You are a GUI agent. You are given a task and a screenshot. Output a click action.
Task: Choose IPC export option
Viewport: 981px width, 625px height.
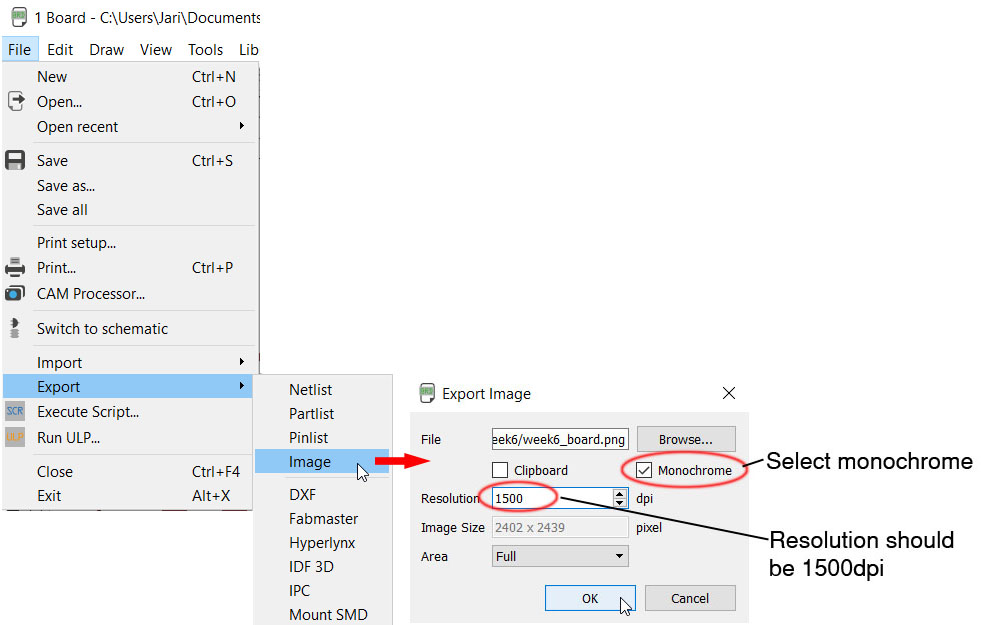coord(322,590)
